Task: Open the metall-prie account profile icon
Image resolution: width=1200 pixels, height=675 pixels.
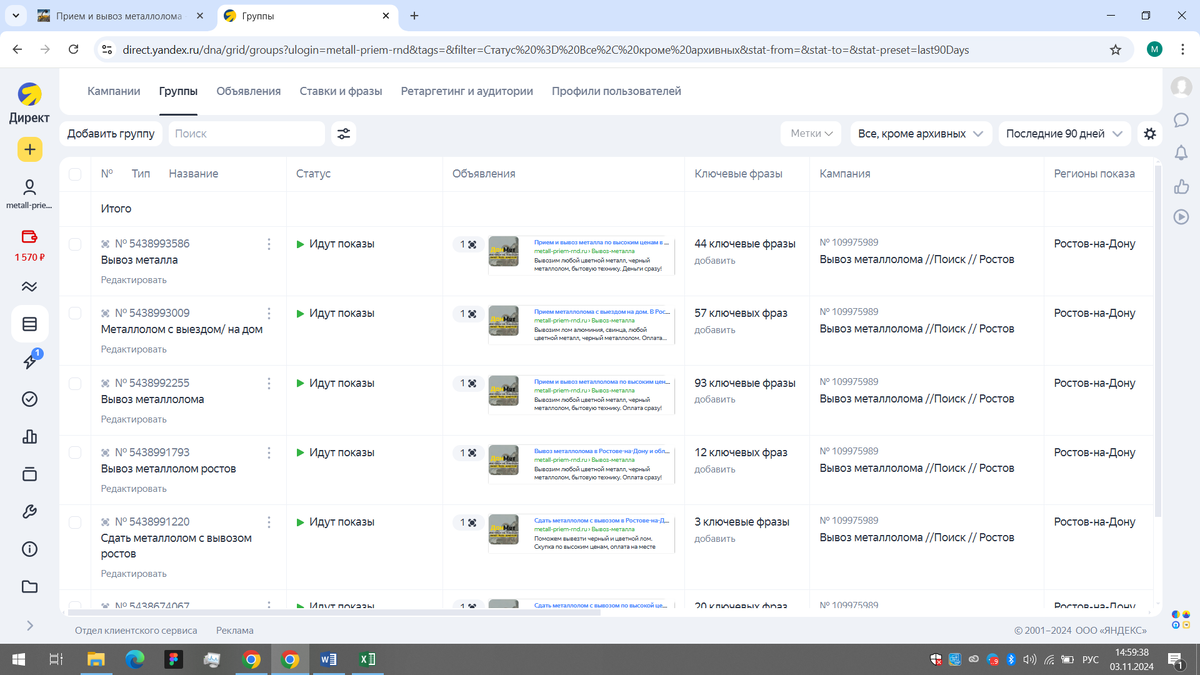Action: click(29, 187)
